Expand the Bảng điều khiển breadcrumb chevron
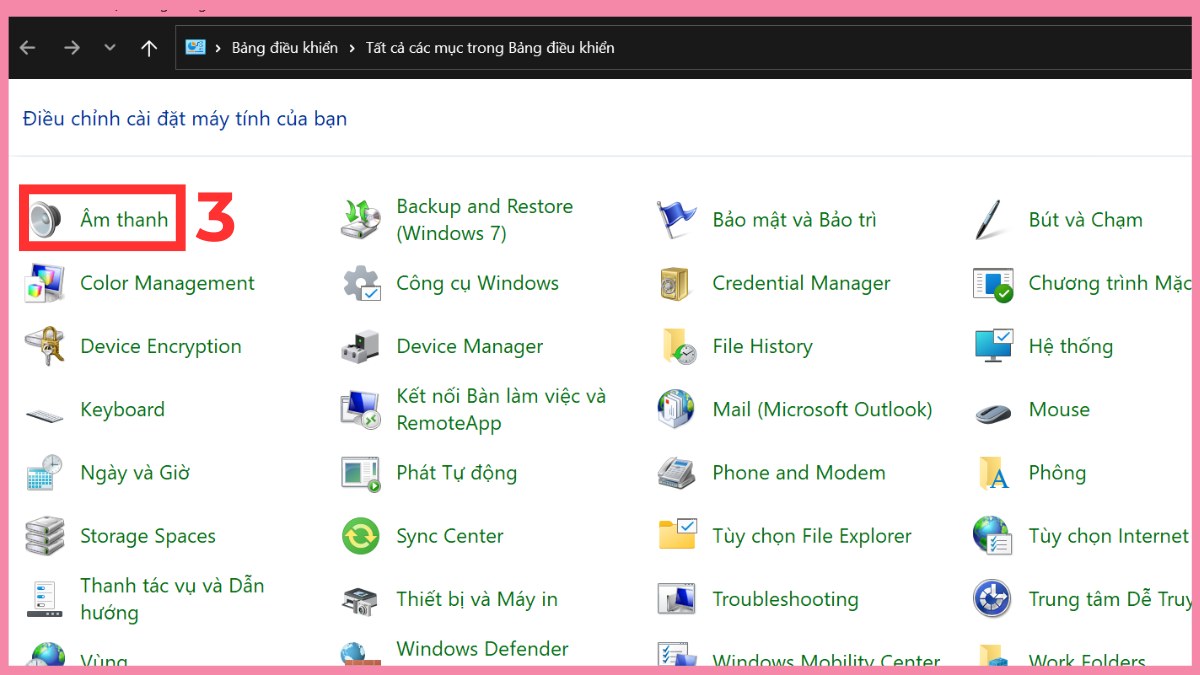The height and width of the screenshot is (675, 1200). pos(352,48)
